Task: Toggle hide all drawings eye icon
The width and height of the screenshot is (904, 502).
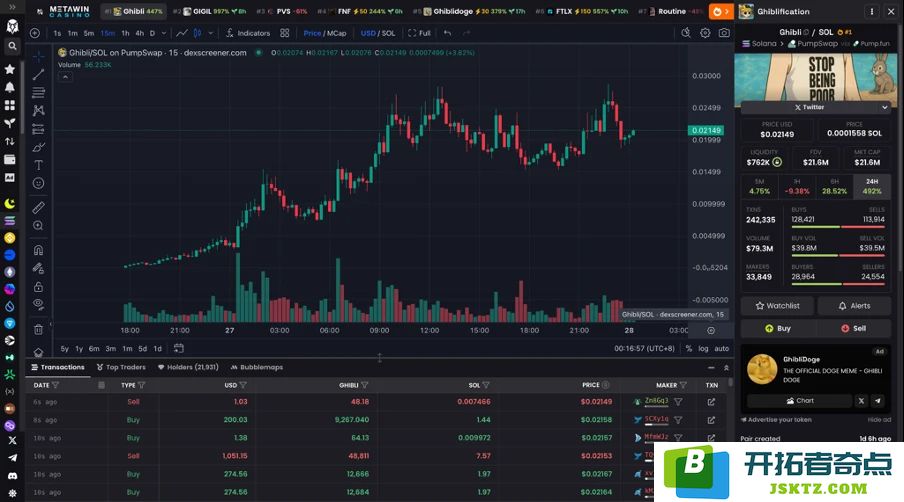Action: point(39,304)
